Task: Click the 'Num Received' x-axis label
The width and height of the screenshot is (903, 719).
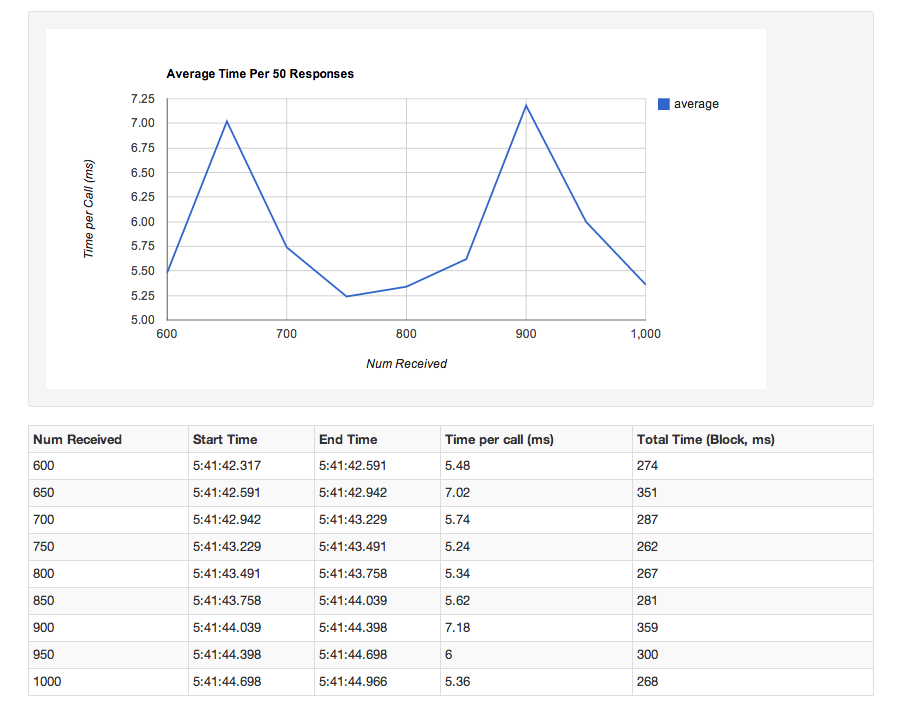Action: point(406,364)
